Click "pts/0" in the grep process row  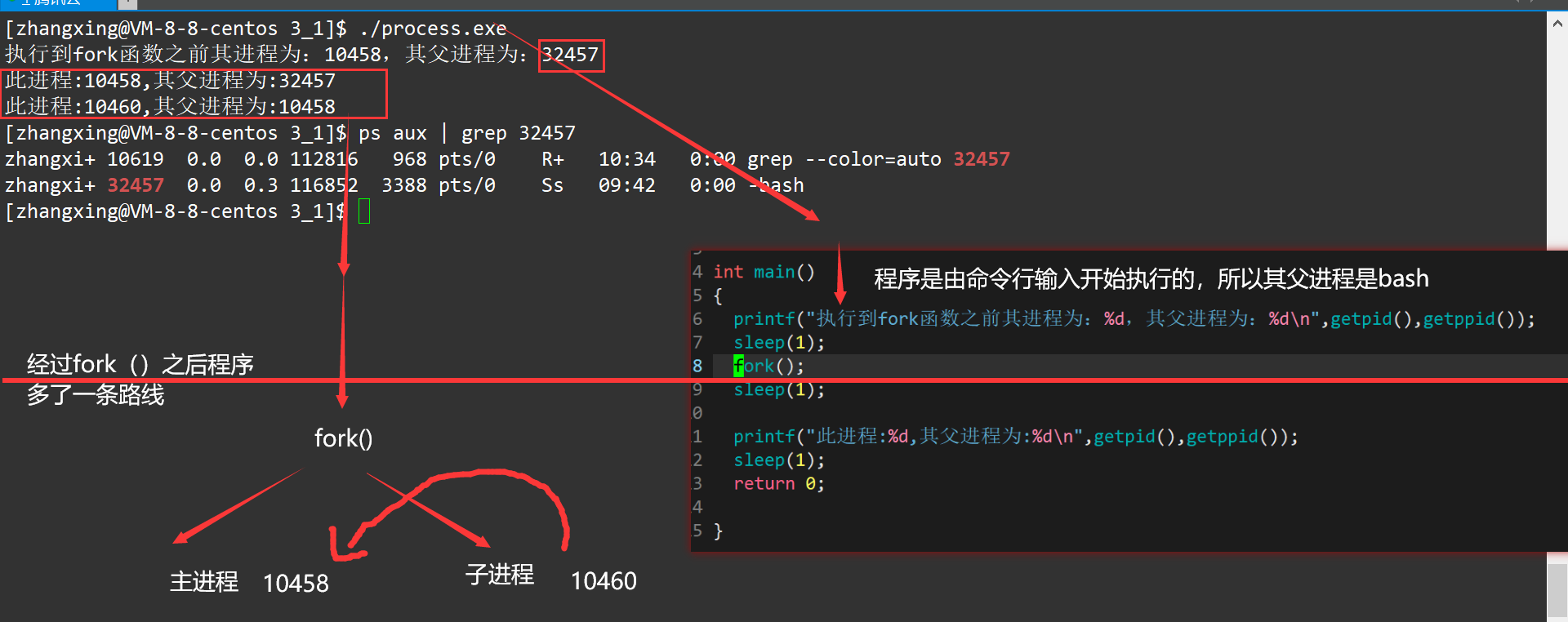click(x=467, y=159)
